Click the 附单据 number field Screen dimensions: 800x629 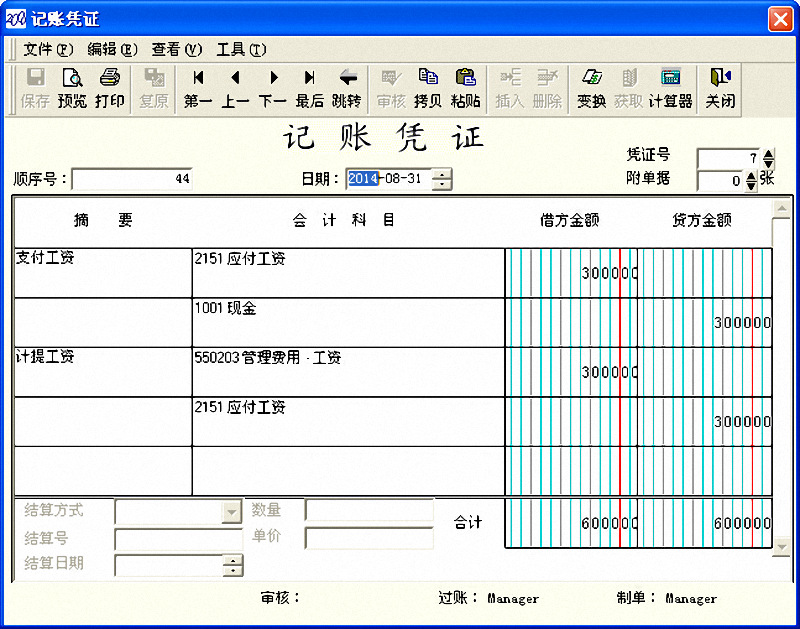click(x=721, y=181)
